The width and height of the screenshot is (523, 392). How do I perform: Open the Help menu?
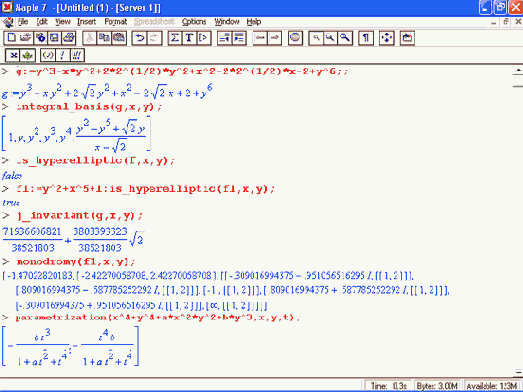coord(254,22)
